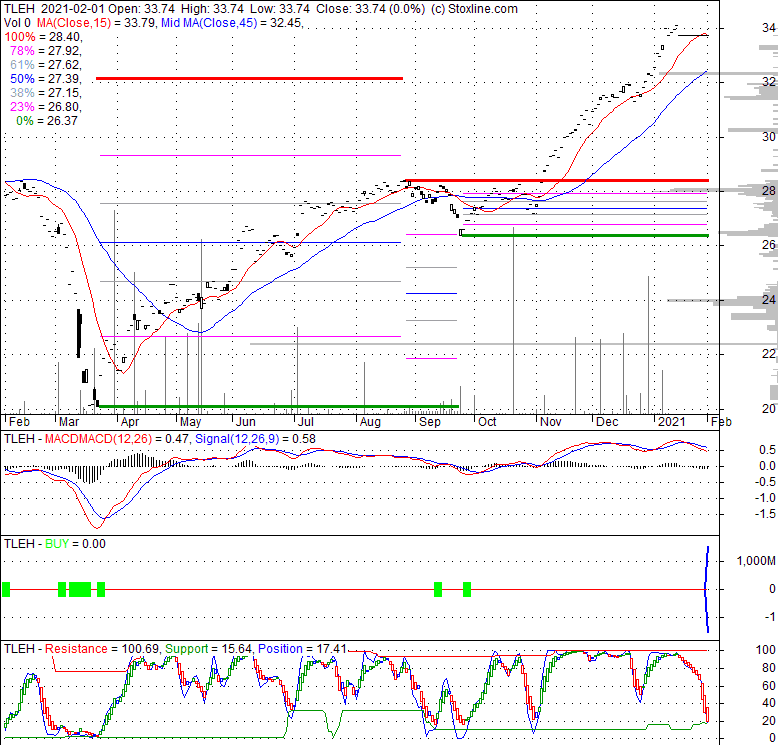Screen dimensions: 780x745
Task: Click the price axis label 24
Action: click(x=769, y=299)
